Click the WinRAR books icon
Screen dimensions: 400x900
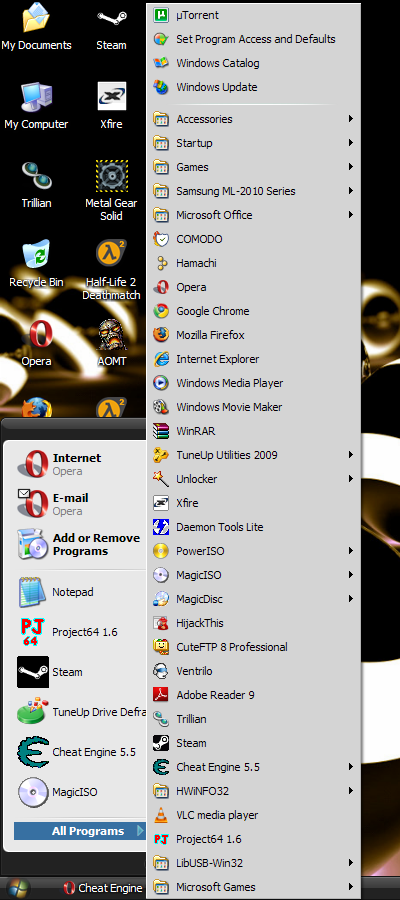click(x=161, y=431)
